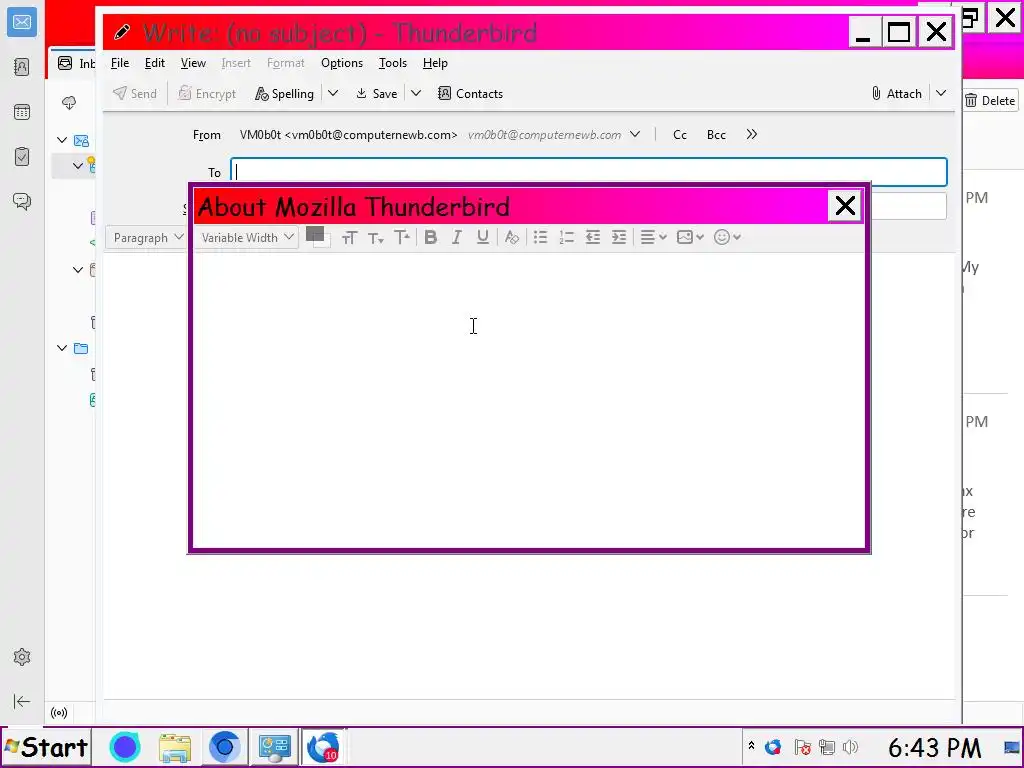The width and height of the screenshot is (1024, 768).
Task: Open the Windows Start menu
Action: [x=46, y=746]
